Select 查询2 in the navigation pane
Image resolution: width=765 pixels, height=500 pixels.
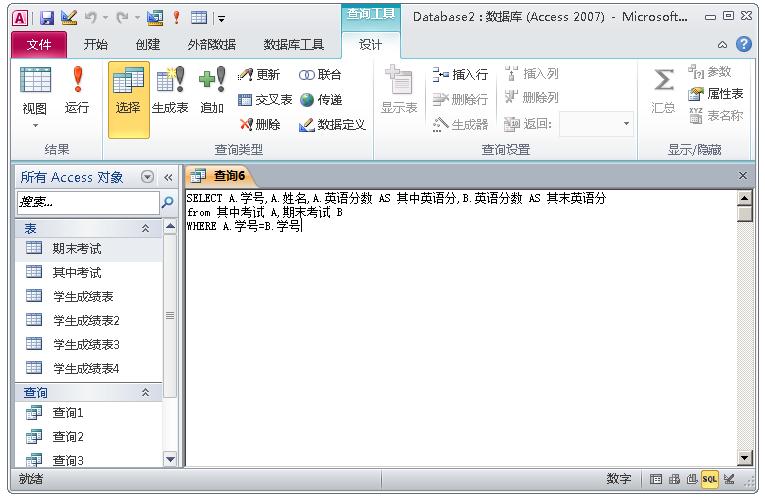89,437
